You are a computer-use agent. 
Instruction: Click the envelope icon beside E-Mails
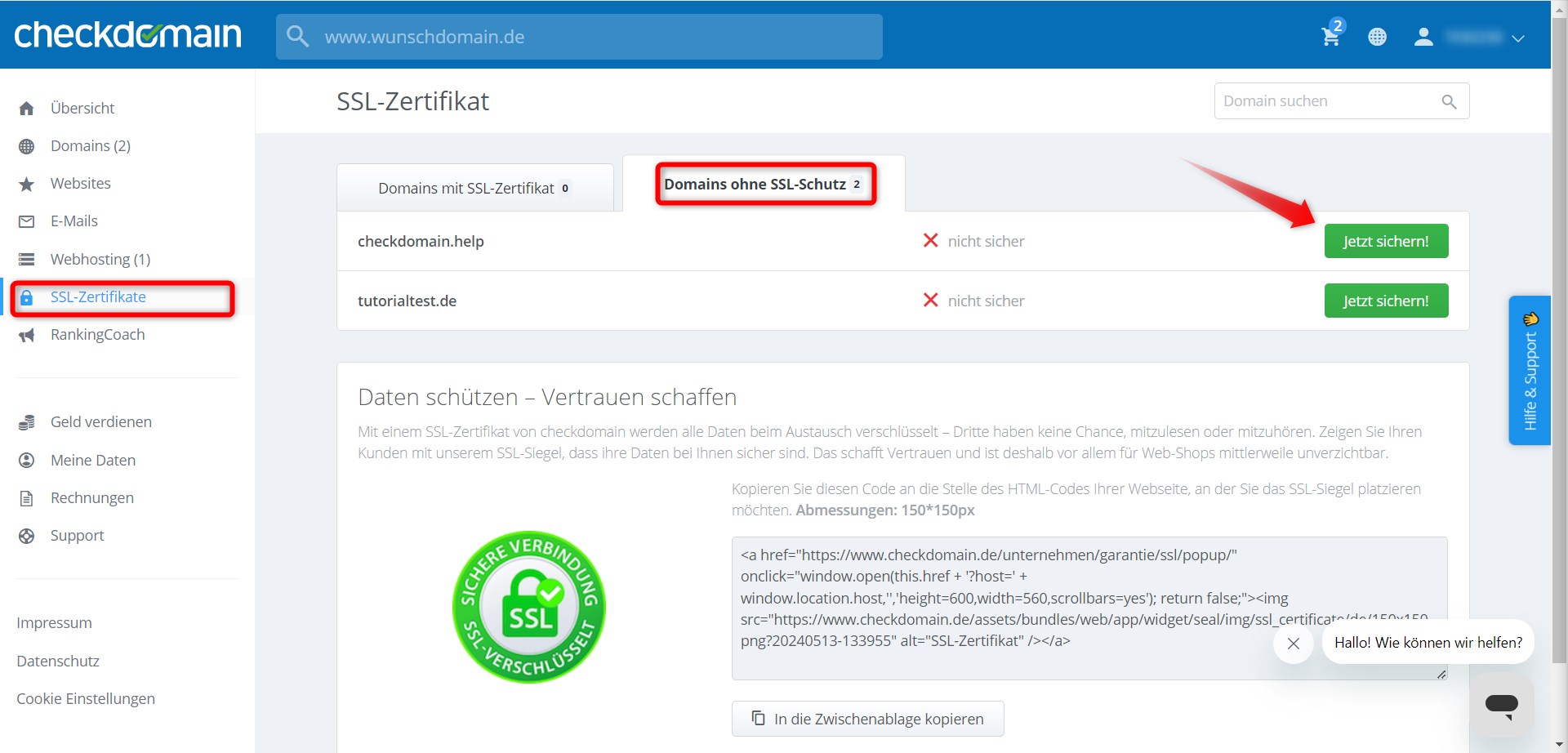pyautogui.click(x=27, y=221)
